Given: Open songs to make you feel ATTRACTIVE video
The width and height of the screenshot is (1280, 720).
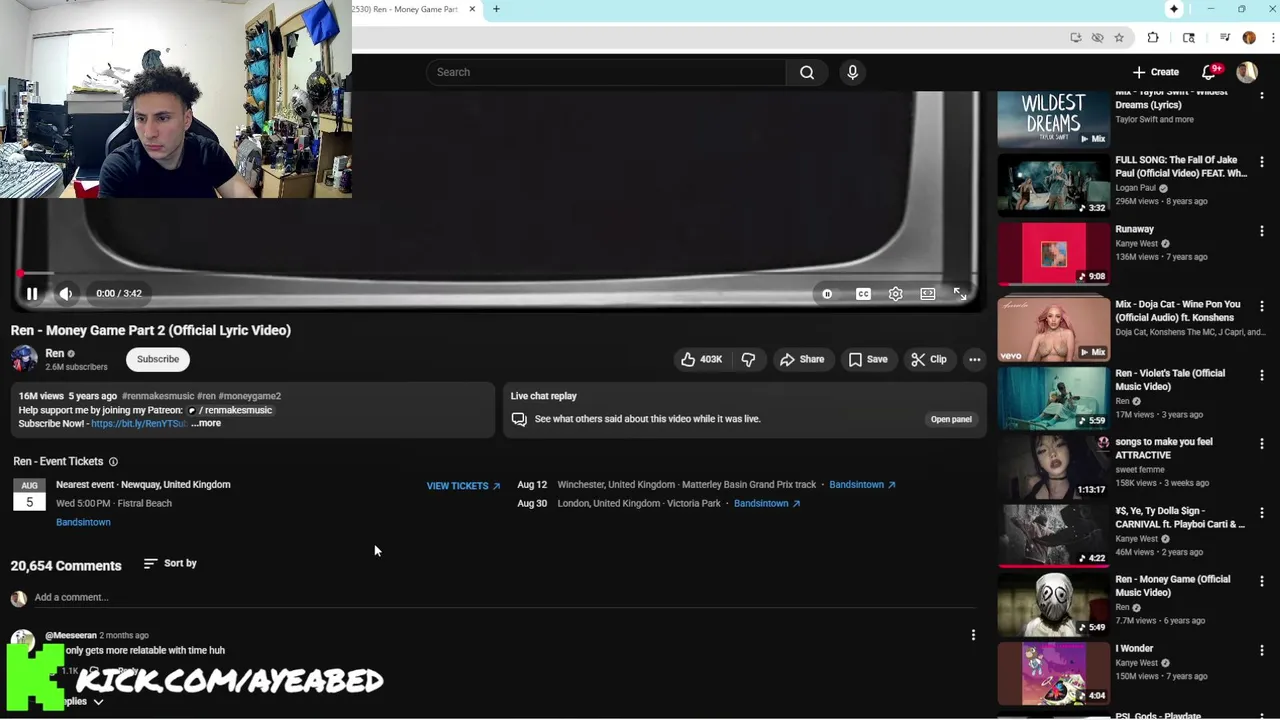Looking at the screenshot, I should pyautogui.click(x=1054, y=467).
